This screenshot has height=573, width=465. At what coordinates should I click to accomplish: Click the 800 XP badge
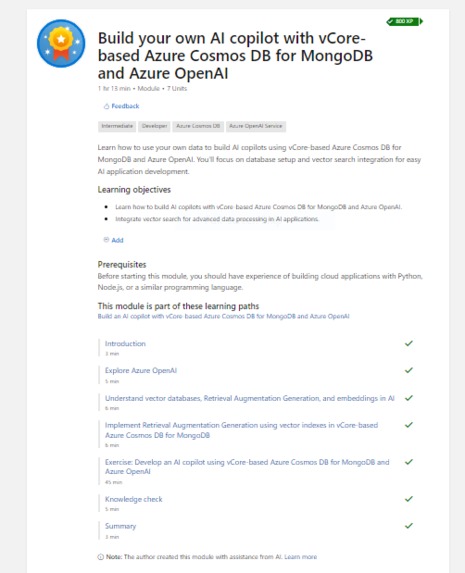[x=404, y=22]
